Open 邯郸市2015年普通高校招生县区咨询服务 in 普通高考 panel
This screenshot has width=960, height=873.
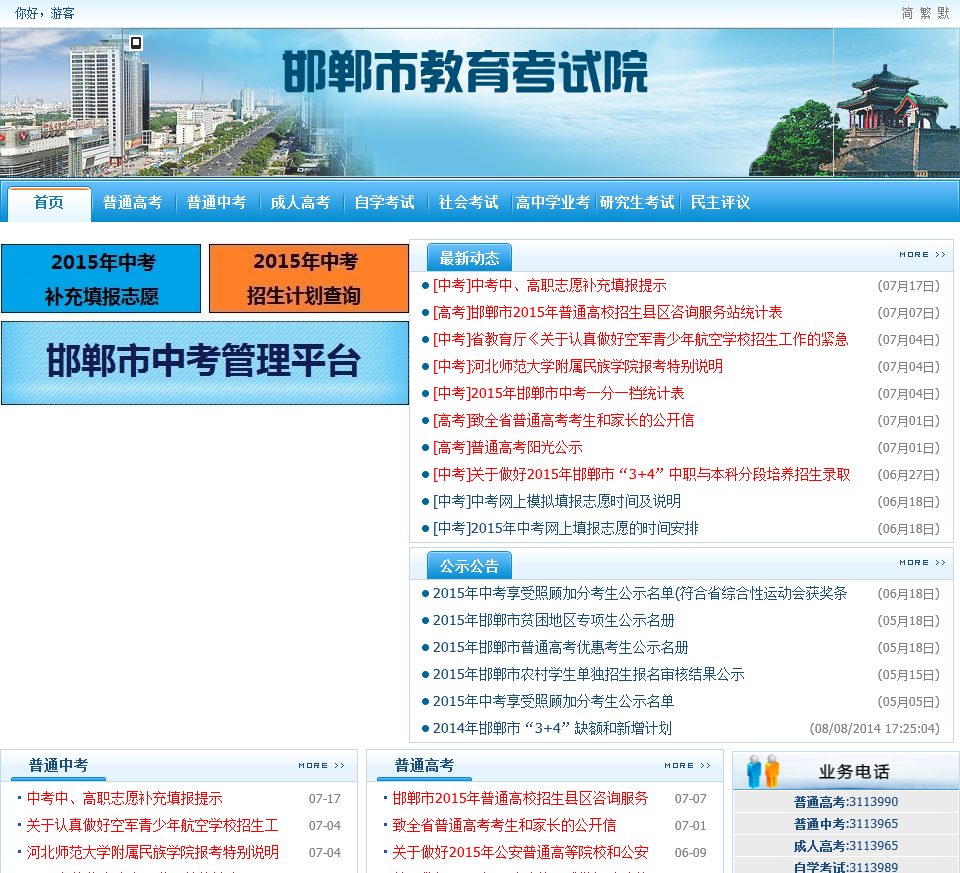pyautogui.click(x=520, y=798)
